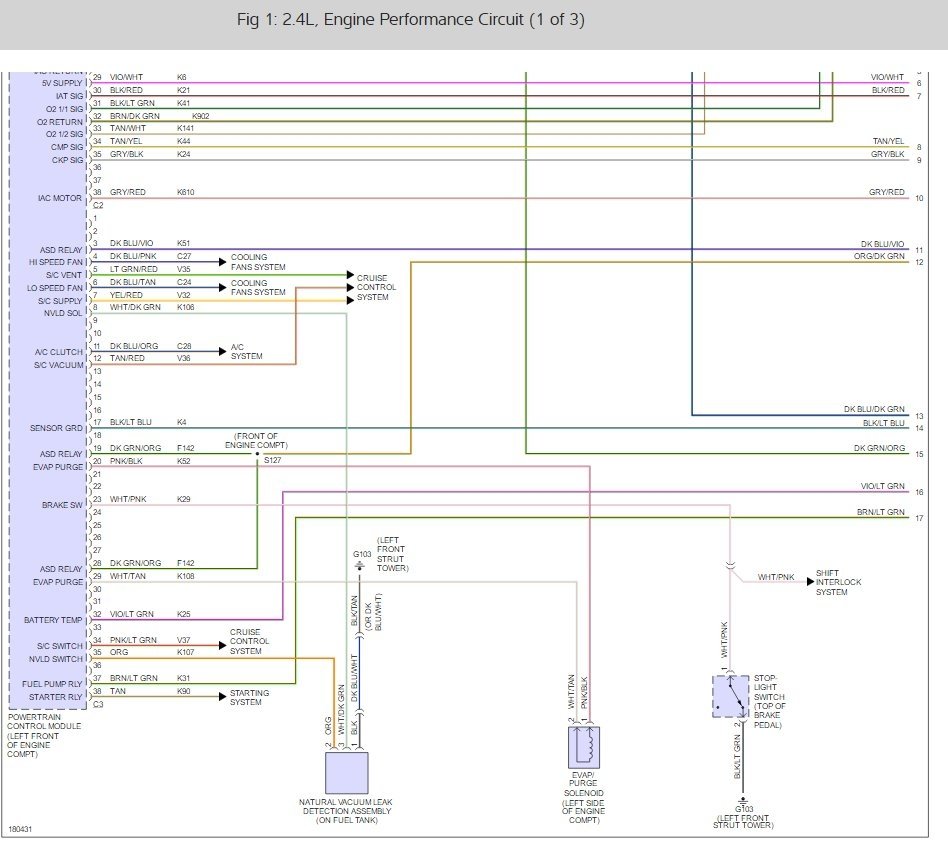The height and width of the screenshot is (856, 948).
Task: Click the STARTING SYSTEM reference text
Action: [249, 697]
